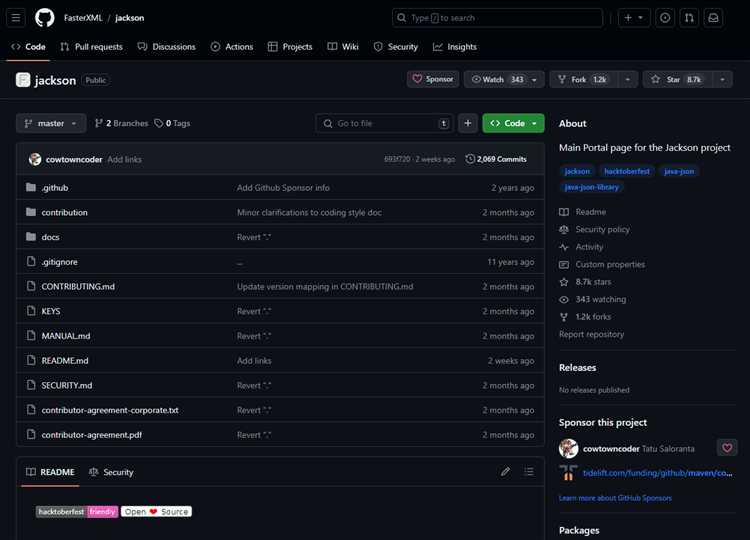View 0 Tags link
750x540 pixels.
[x=172, y=123]
